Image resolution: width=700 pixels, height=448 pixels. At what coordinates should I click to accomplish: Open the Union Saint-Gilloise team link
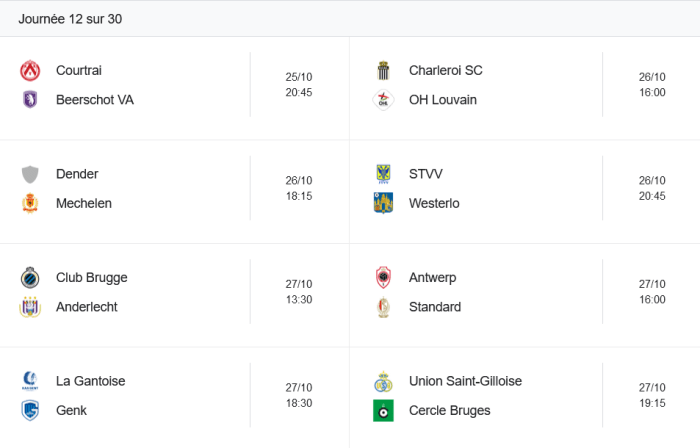click(465, 381)
